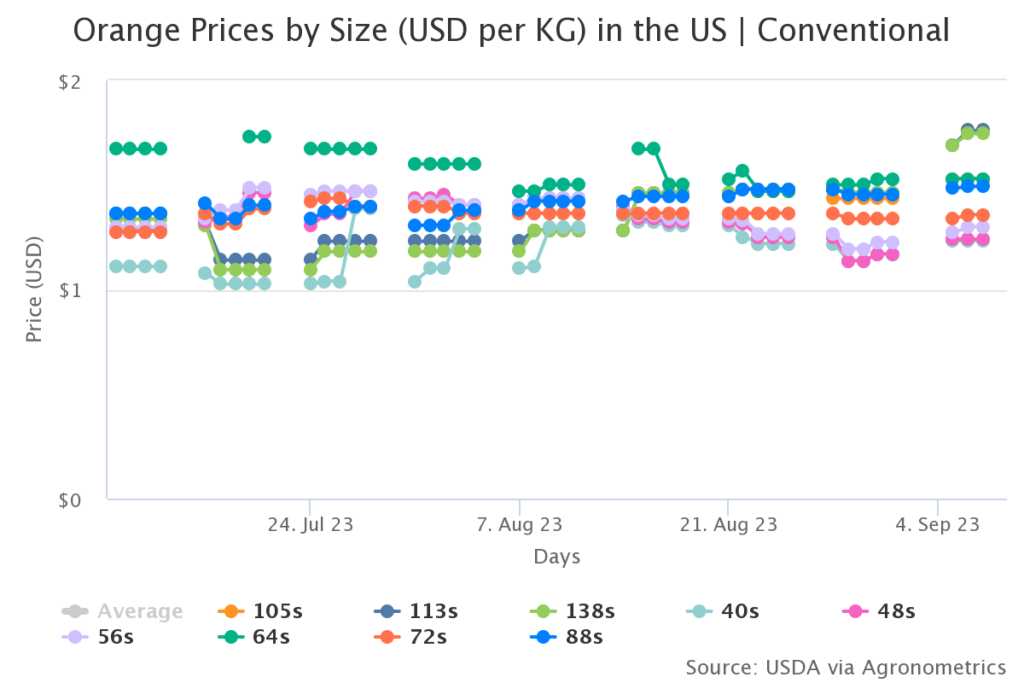Click the Source: USDA via Agronometrics credit
Image resolution: width=1024 pixels, height=683 pixels.
click(845, 667)
